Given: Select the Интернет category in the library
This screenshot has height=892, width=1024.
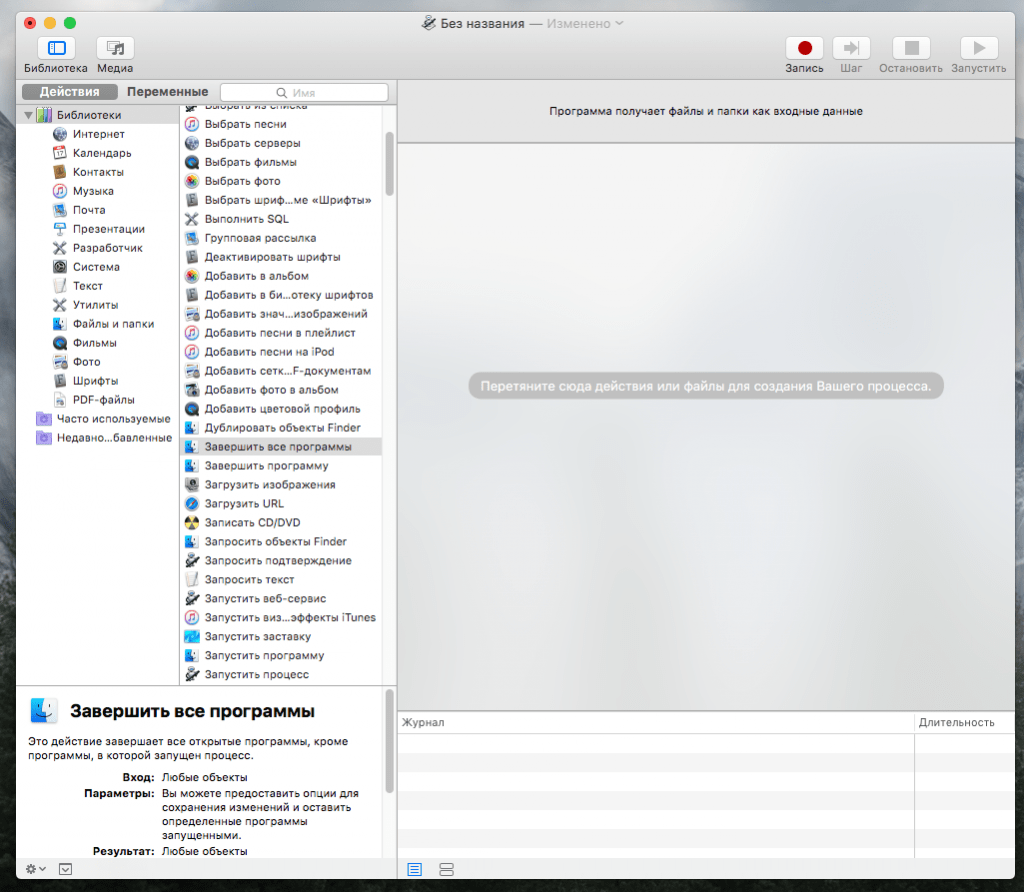Looking at the screenshot, I should pos(98,134).
